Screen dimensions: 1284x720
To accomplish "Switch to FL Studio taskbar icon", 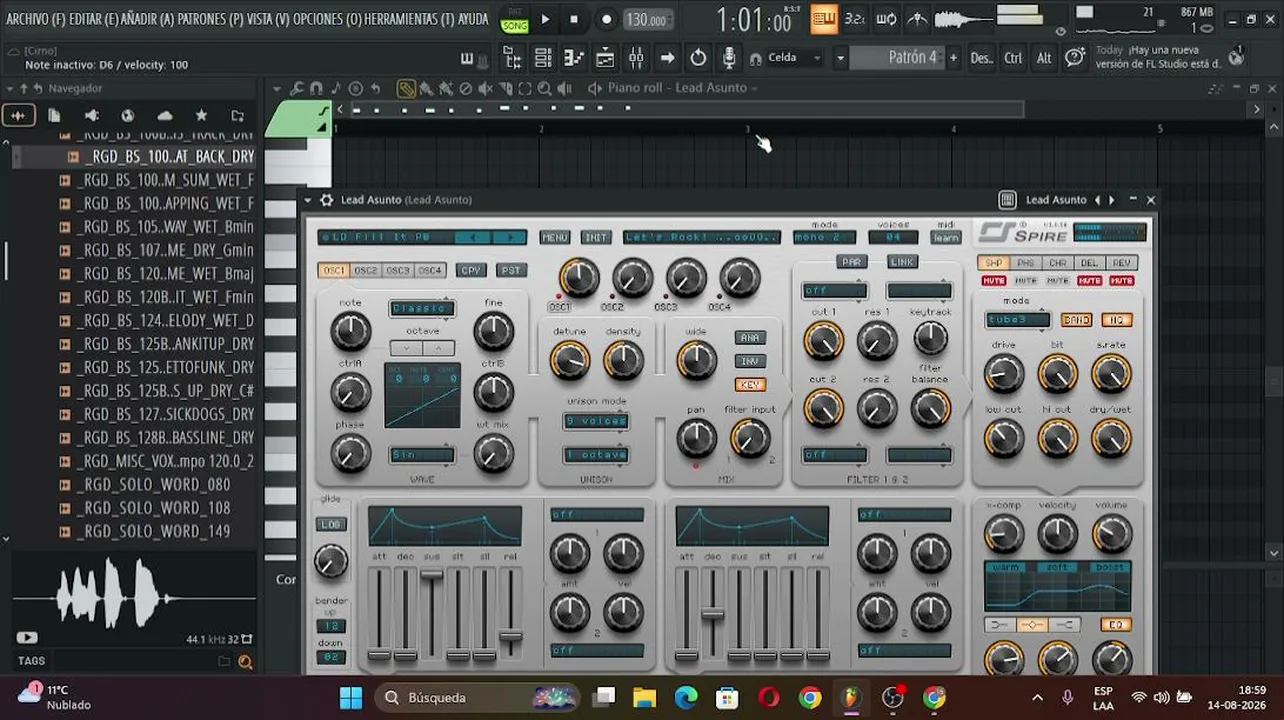I will click(x=851, y=698).
